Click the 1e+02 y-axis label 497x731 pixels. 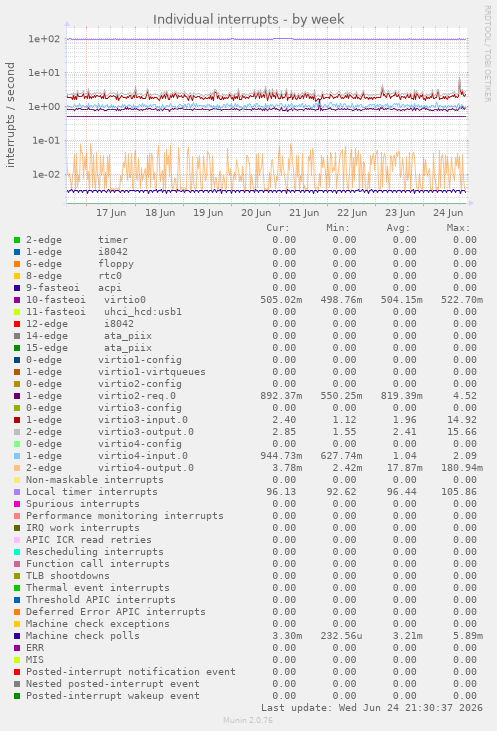(44, 39)
